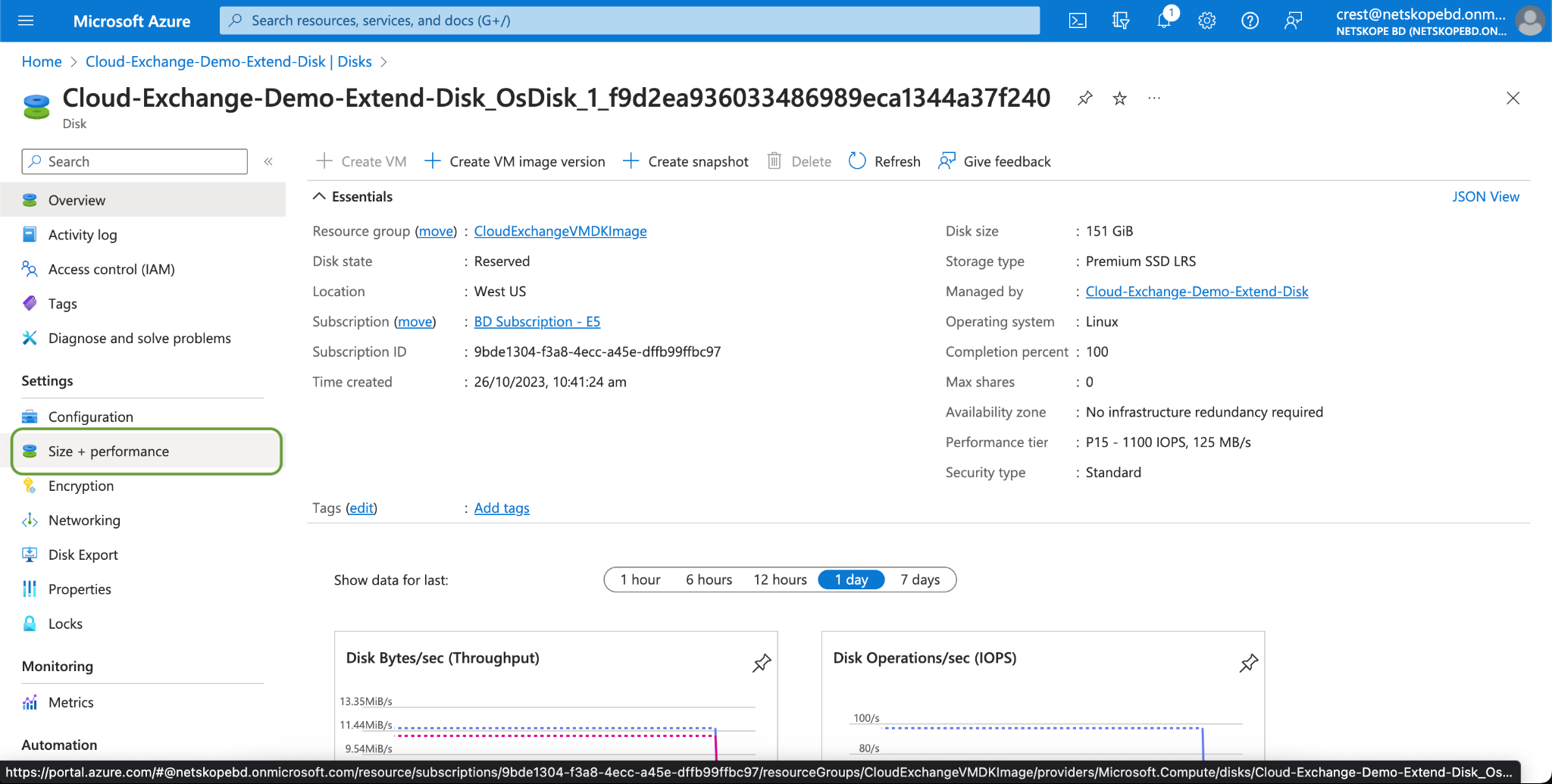
Task: Focus the top Search resources field
Action: [630, 20]
